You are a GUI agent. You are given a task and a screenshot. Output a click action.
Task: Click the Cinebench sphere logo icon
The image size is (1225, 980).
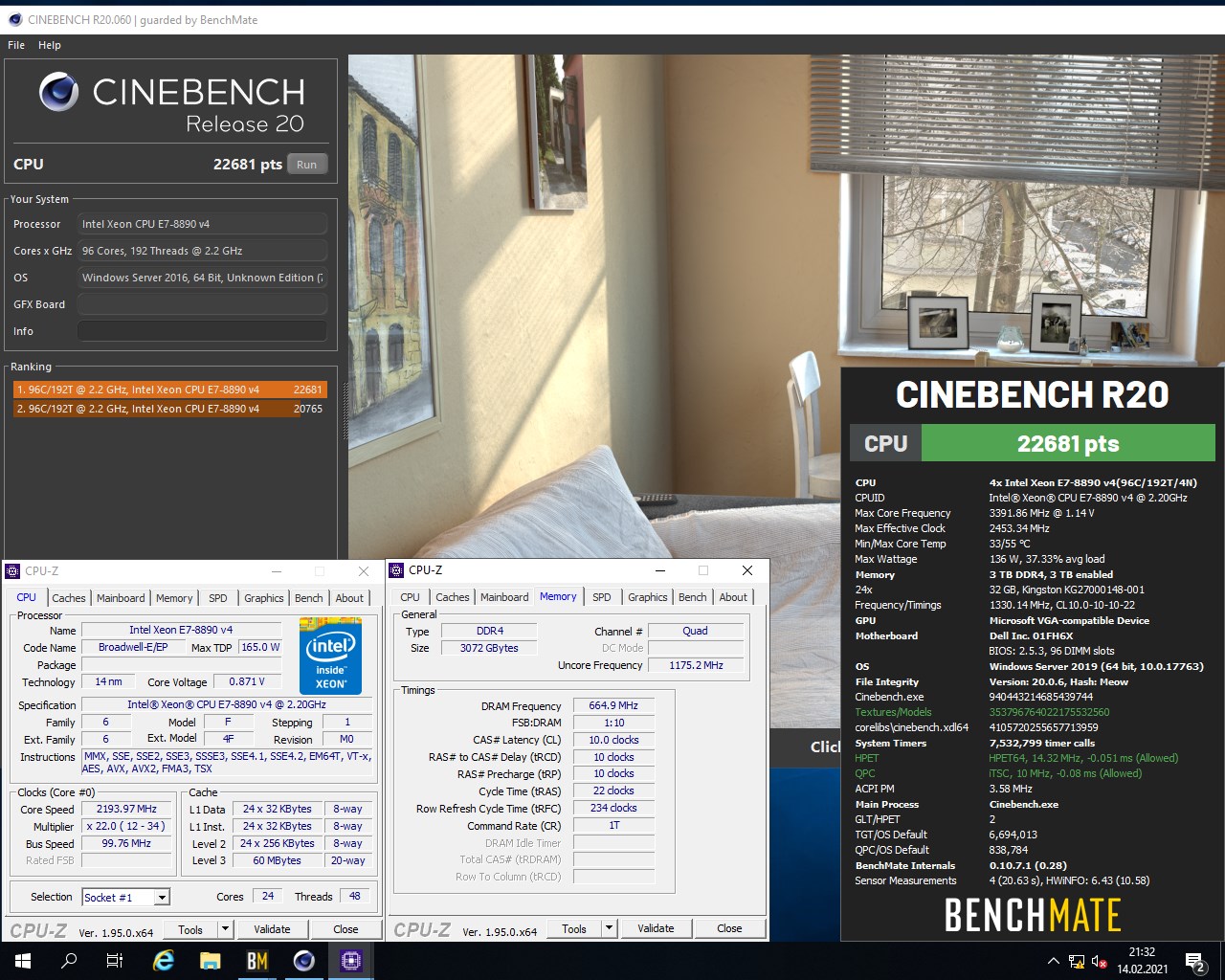59,92
